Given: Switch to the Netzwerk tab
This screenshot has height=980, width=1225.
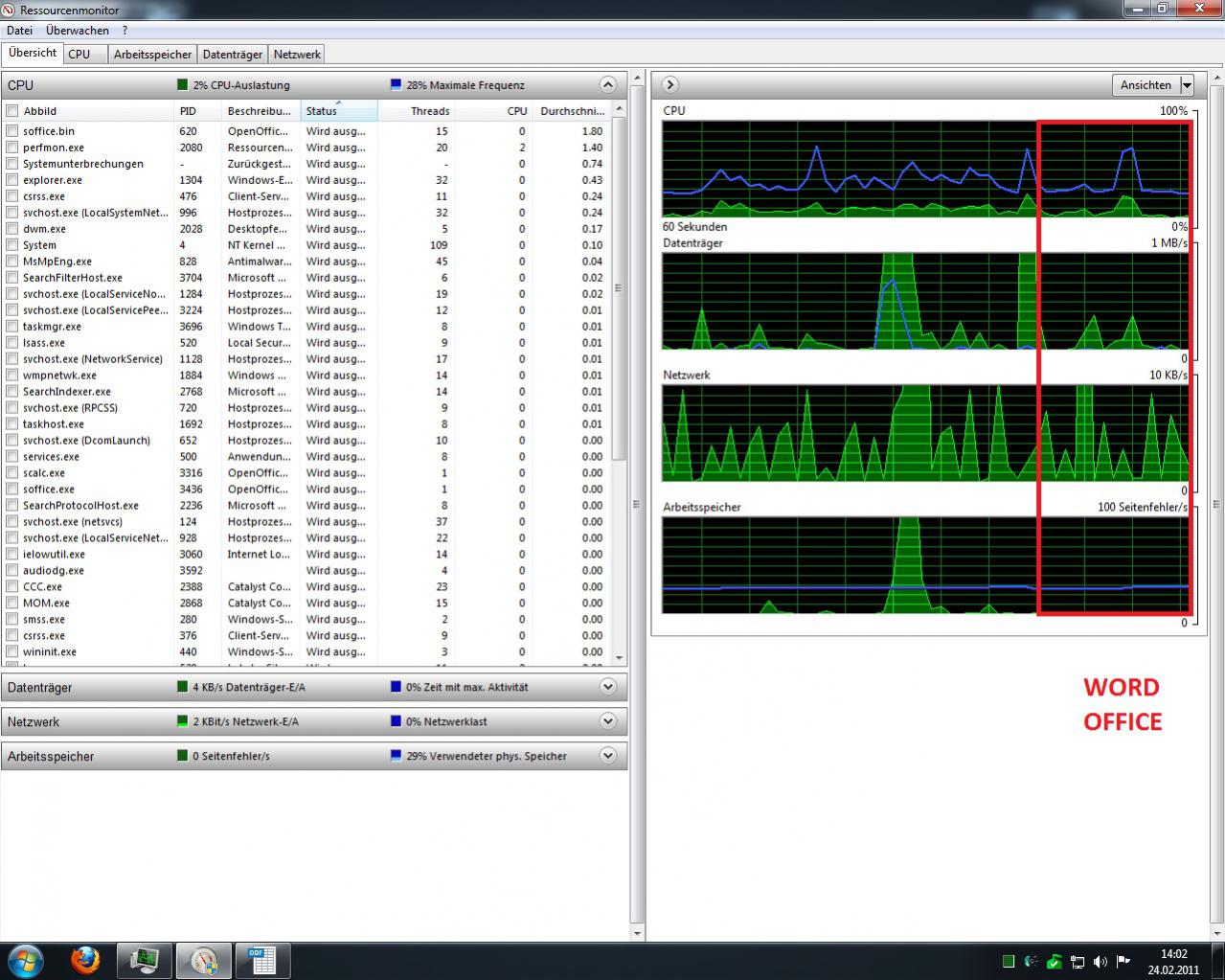Looking at the screenshot, I should pos(297,55).
